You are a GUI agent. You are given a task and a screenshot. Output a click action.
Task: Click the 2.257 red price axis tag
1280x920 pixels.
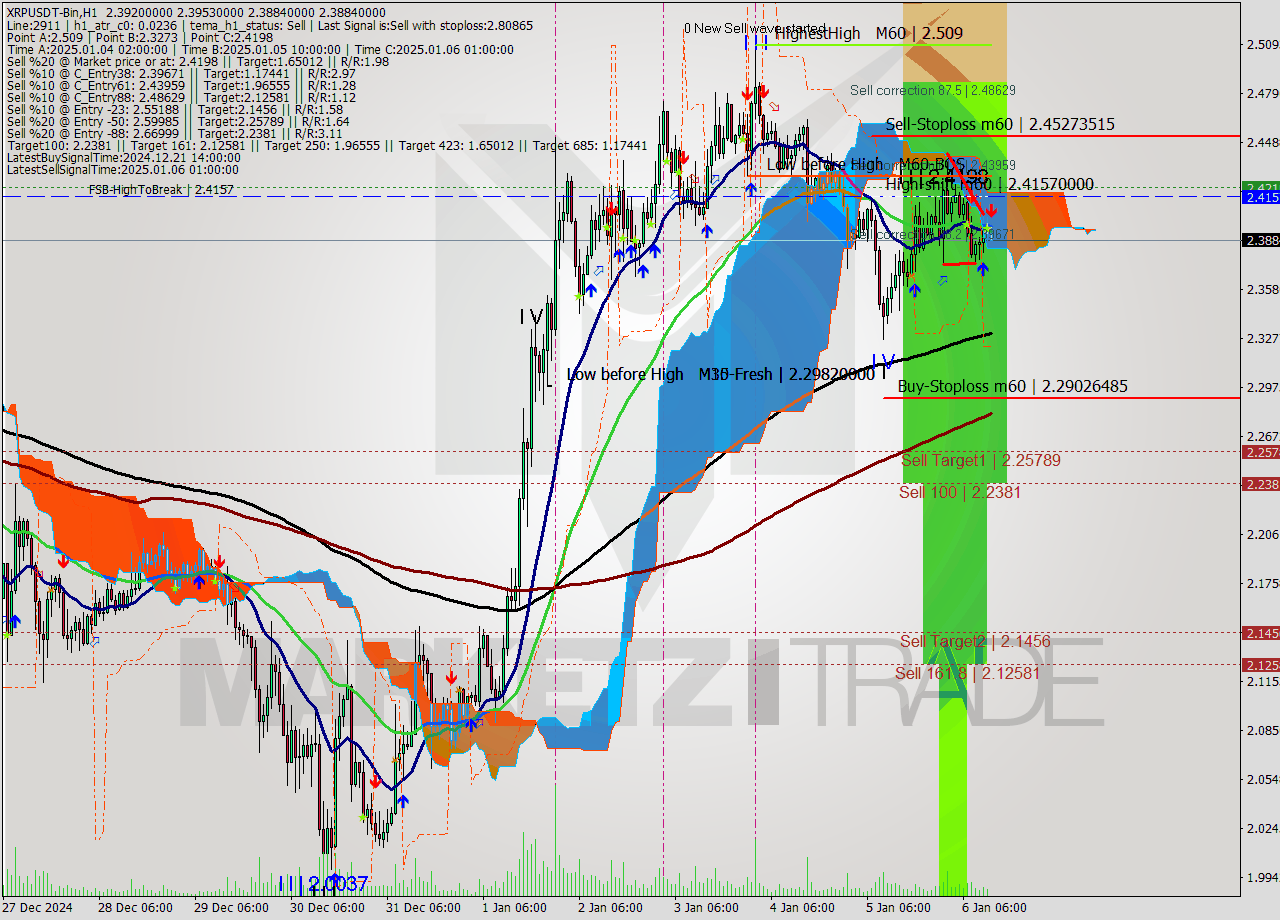(1260, 452)
